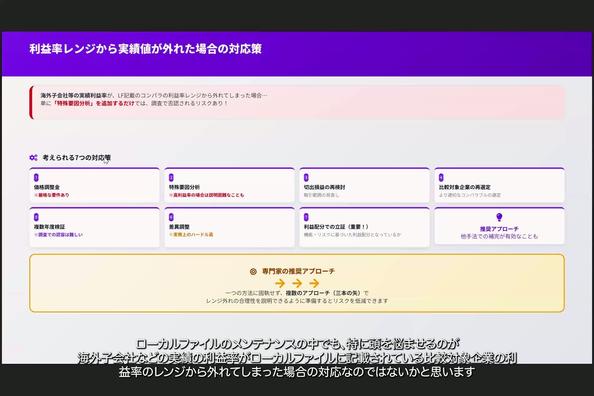Select the 価格調整金 card title
594x396 pixels.
[47, 187]
